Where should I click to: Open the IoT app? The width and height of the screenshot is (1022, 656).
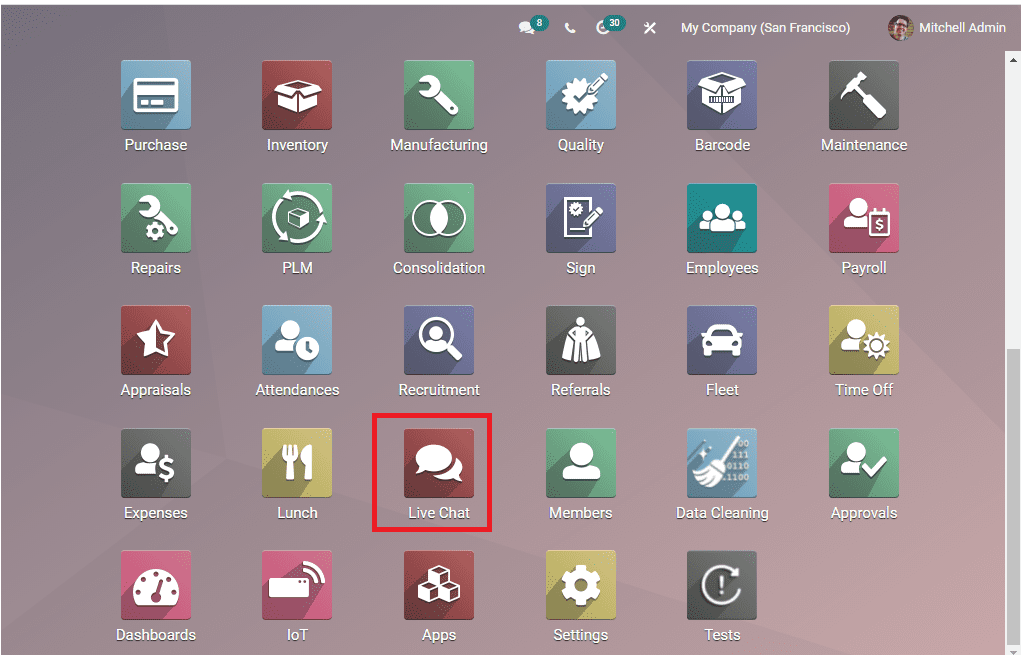(297, 586)
